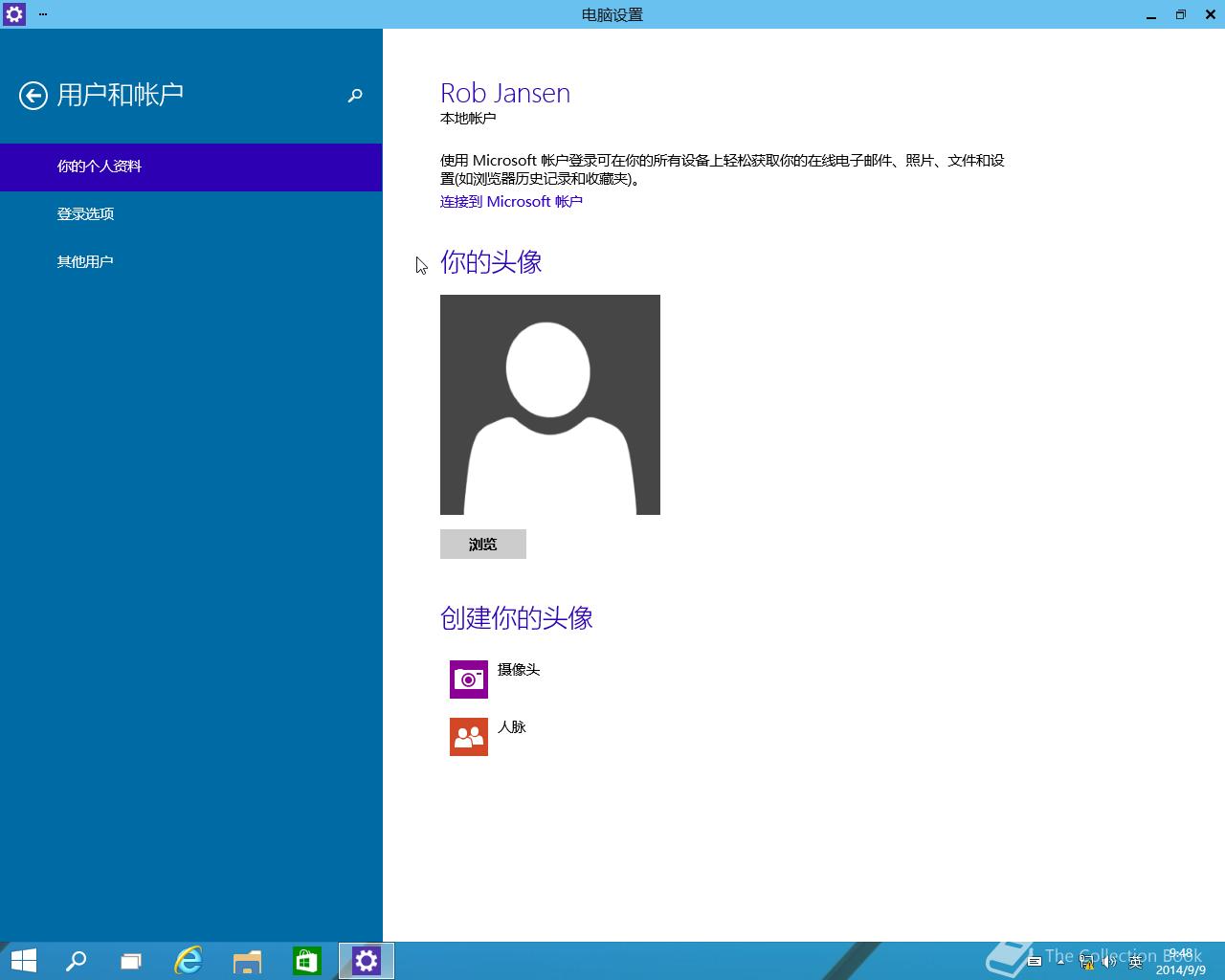
Task: Open Task View on the taskbar
Action: coord(131,961)
